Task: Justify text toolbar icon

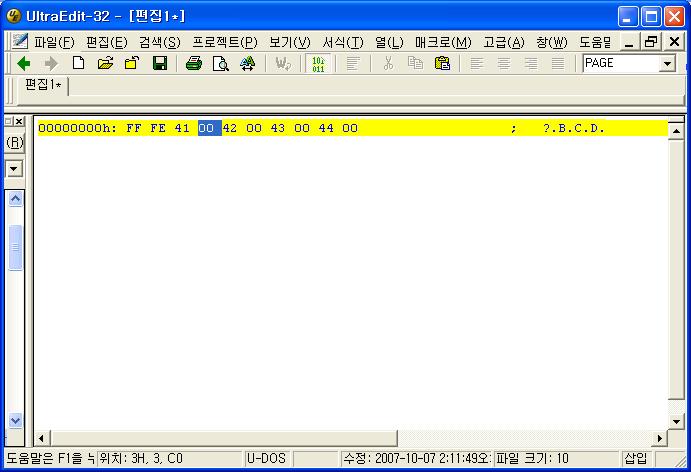Action: [558, 63]
